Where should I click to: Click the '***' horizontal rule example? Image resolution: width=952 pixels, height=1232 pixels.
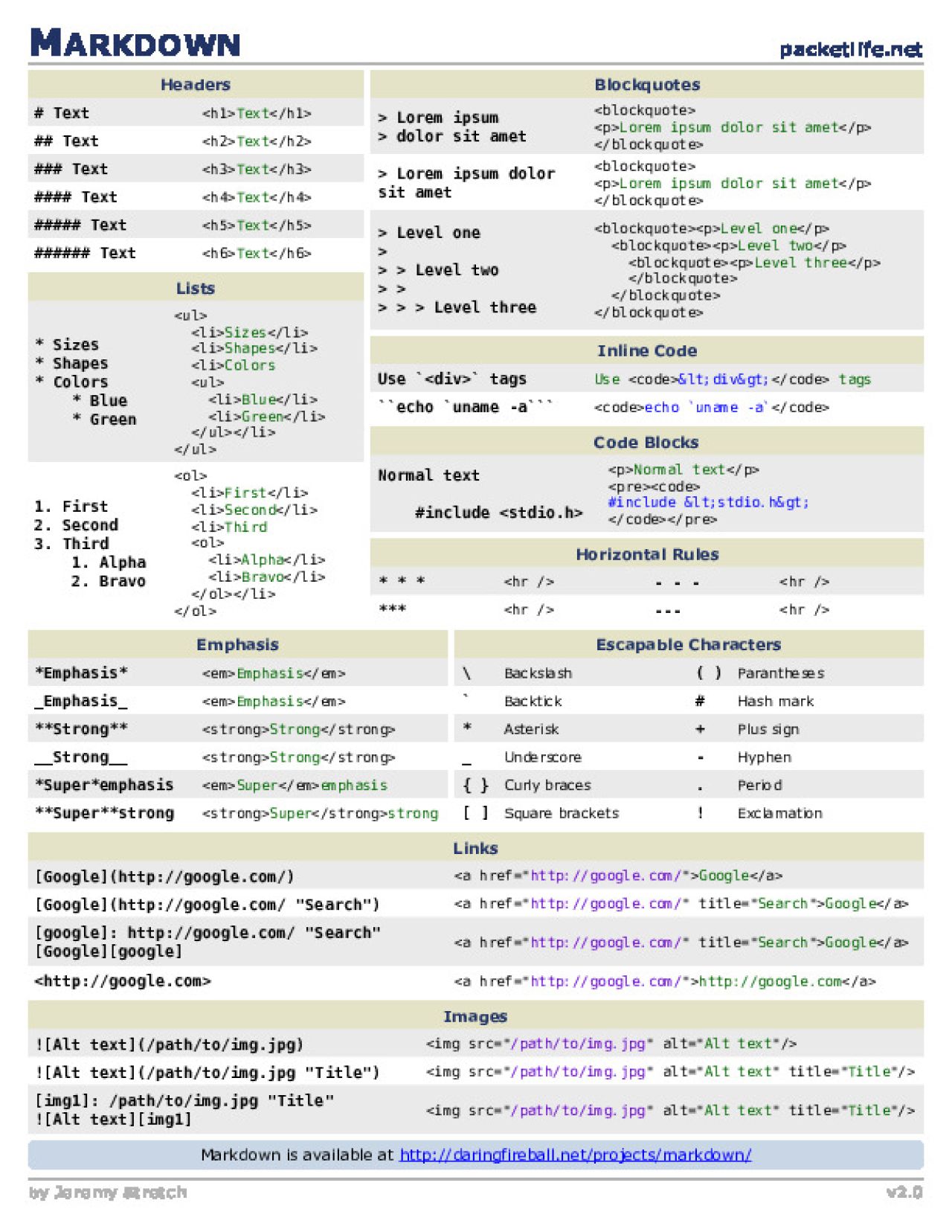point(392,609)
